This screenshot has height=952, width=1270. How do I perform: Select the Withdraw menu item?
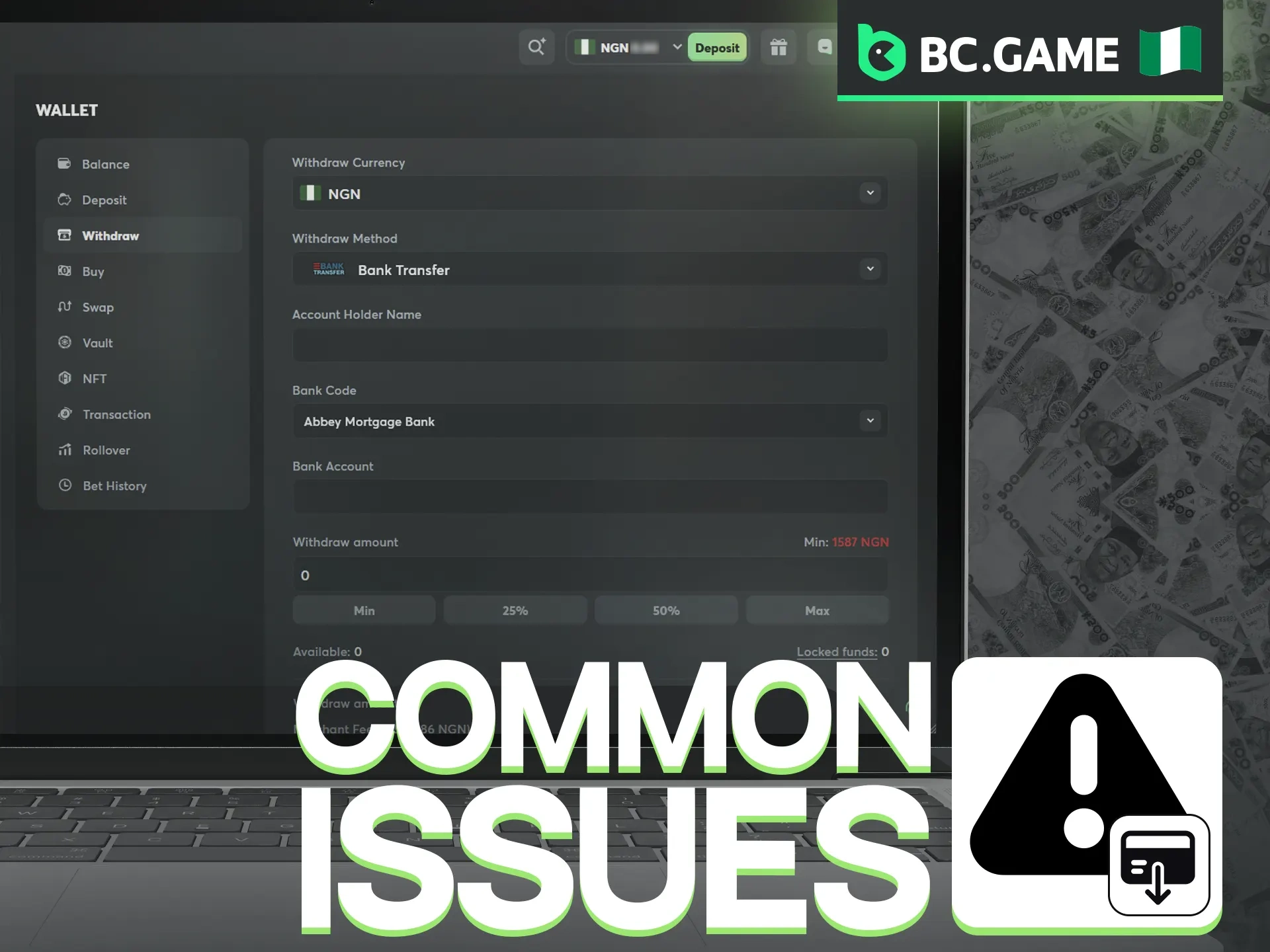pos(110,235)
